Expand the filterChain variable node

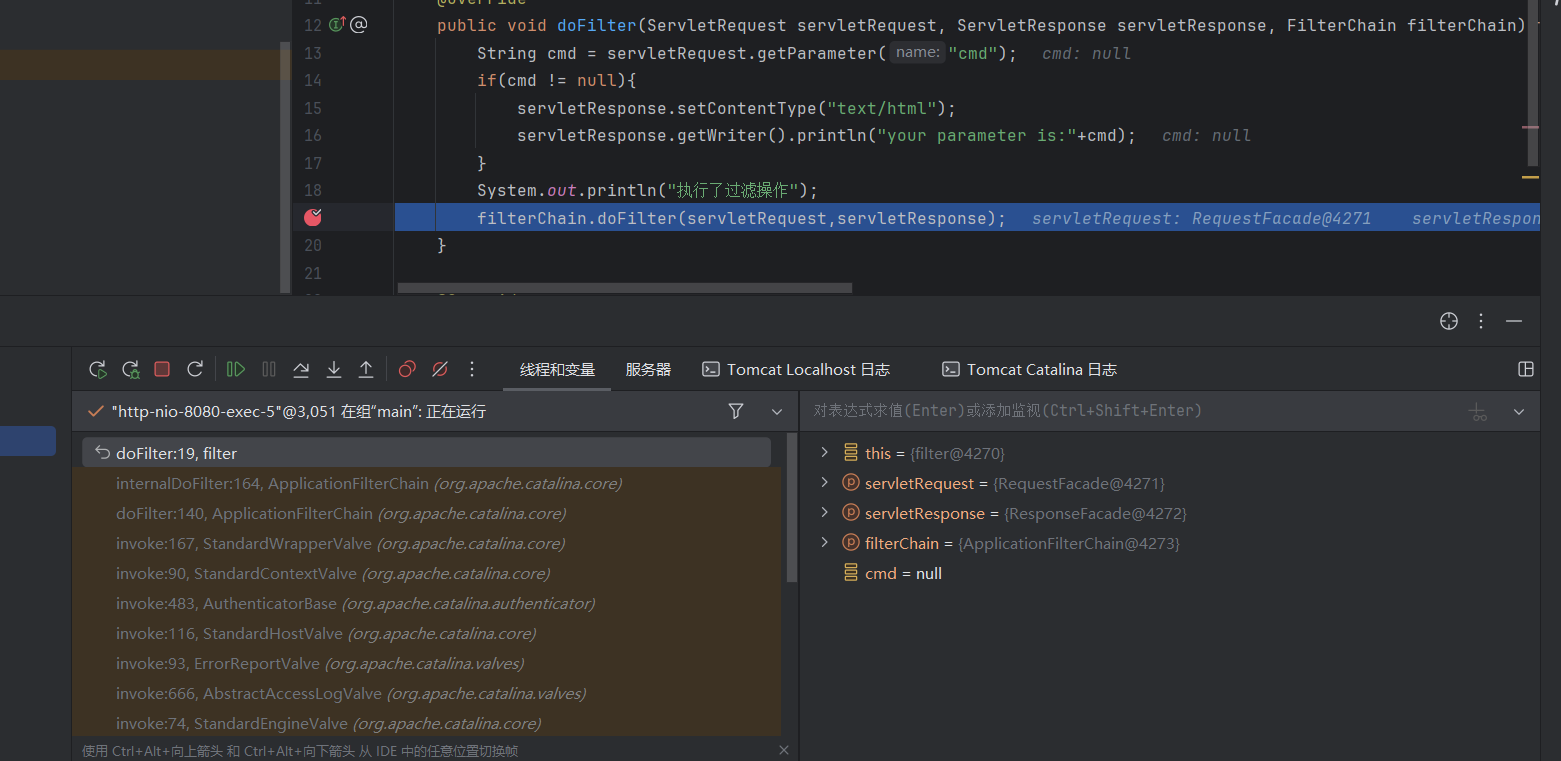824,543
